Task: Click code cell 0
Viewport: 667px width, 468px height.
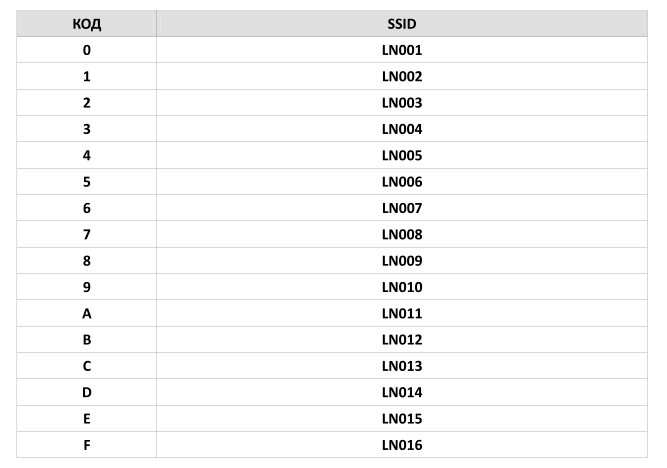Action: [86, 50]
